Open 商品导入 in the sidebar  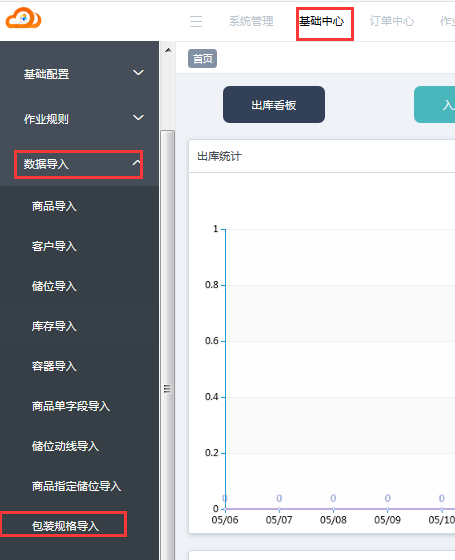coord(54,206)
